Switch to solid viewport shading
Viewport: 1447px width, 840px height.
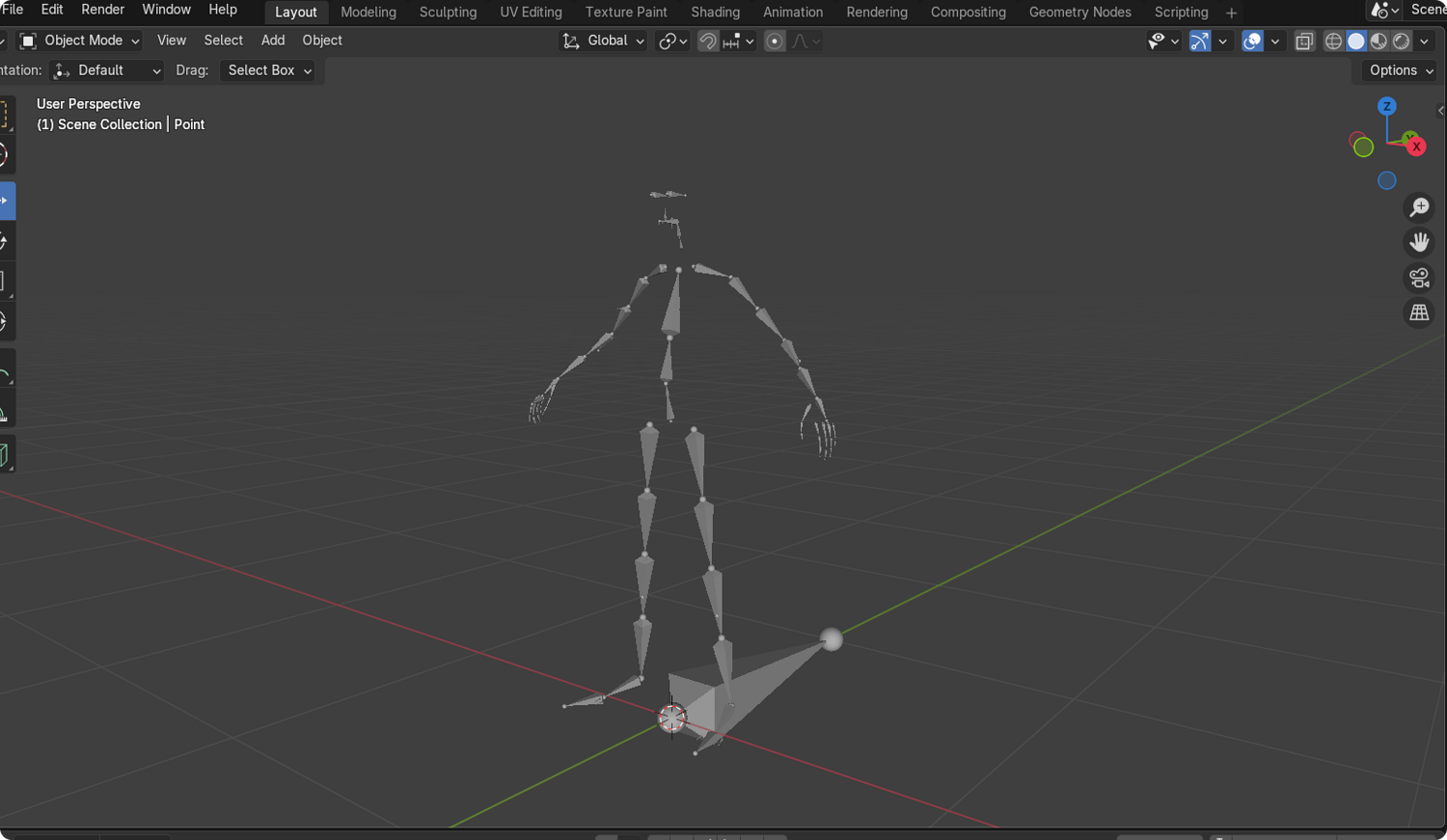click(x=1356, y=41)
